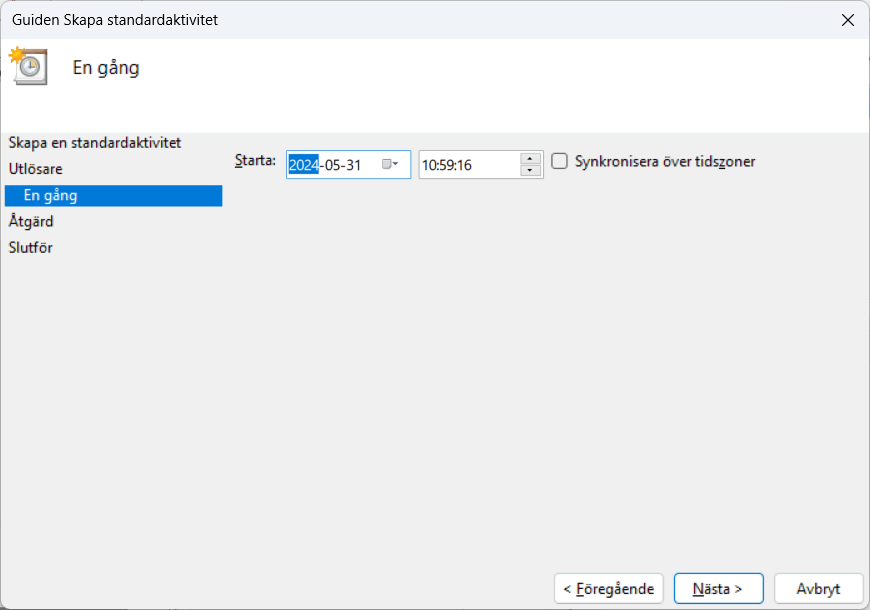Click the month 05 in date field

332,165
